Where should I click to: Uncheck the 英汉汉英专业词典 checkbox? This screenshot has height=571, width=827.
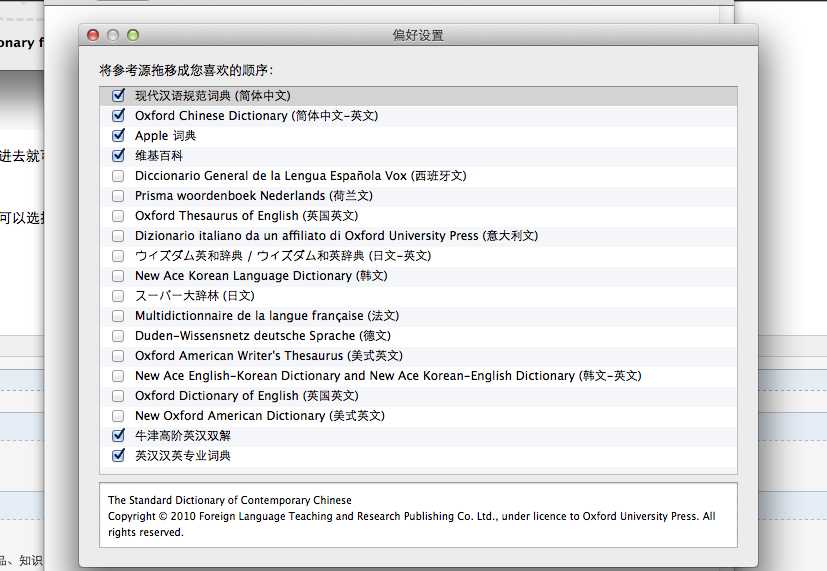(x=118, y=456)
